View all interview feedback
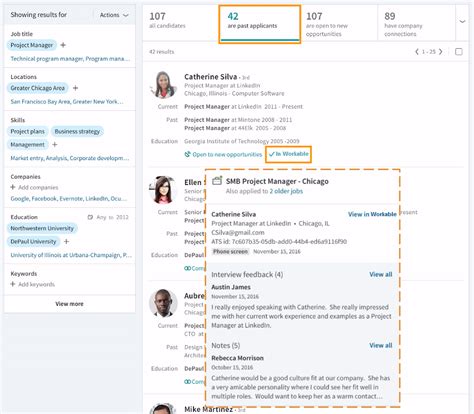 tap(381, 274)
